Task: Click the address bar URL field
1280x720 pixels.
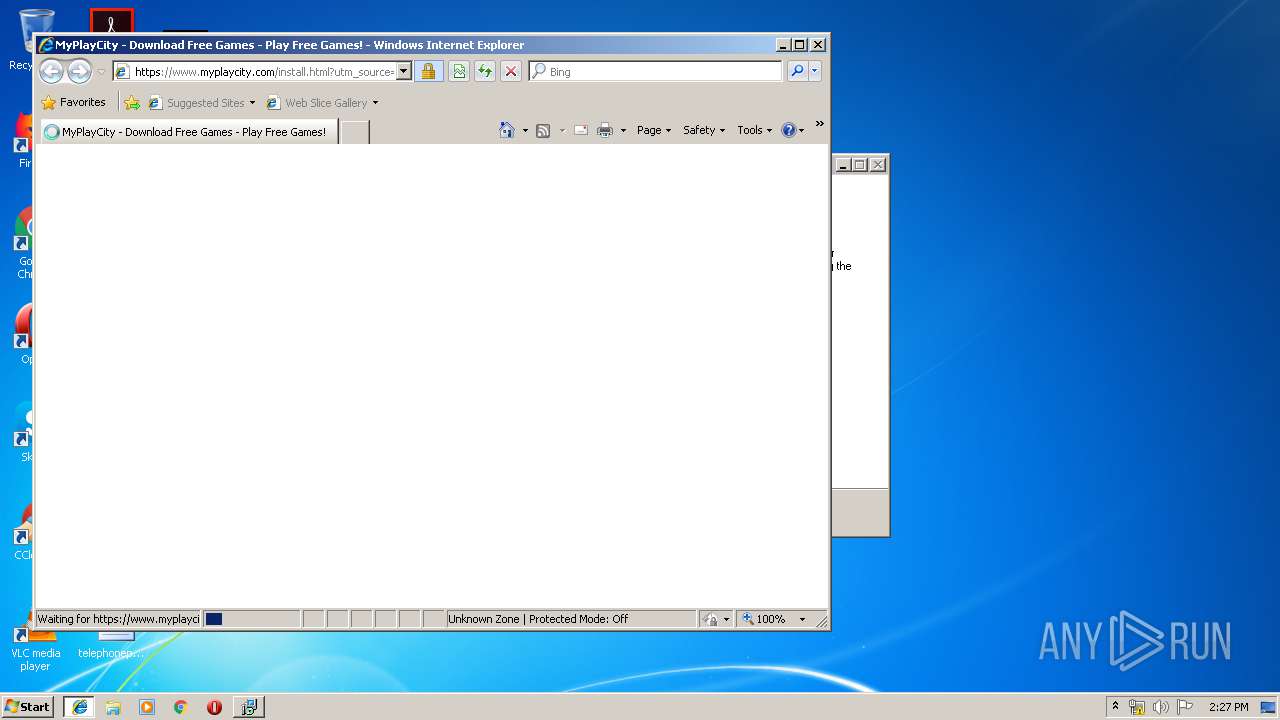Action: (x=263, y=72)
